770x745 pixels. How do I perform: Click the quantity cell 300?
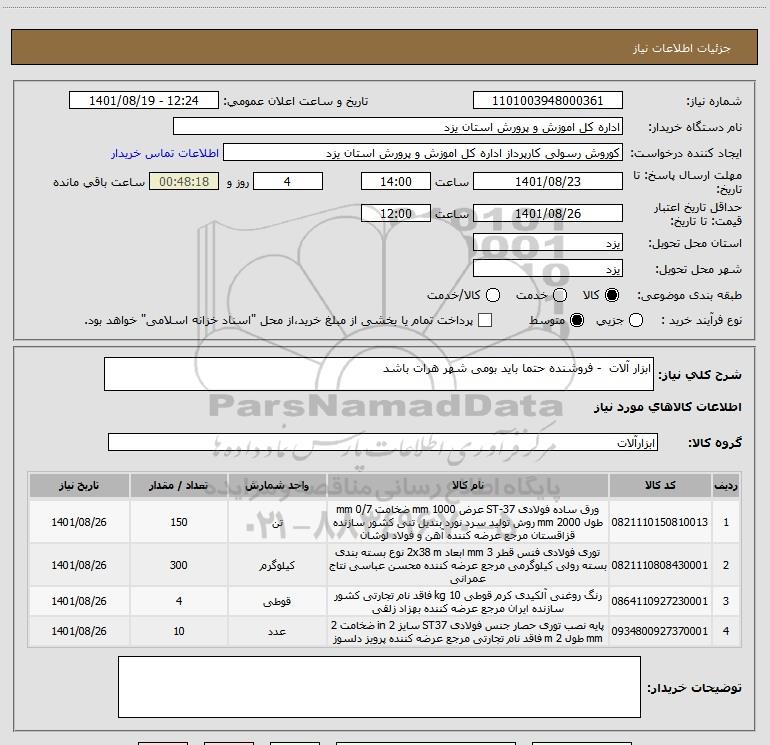[179, 565]
